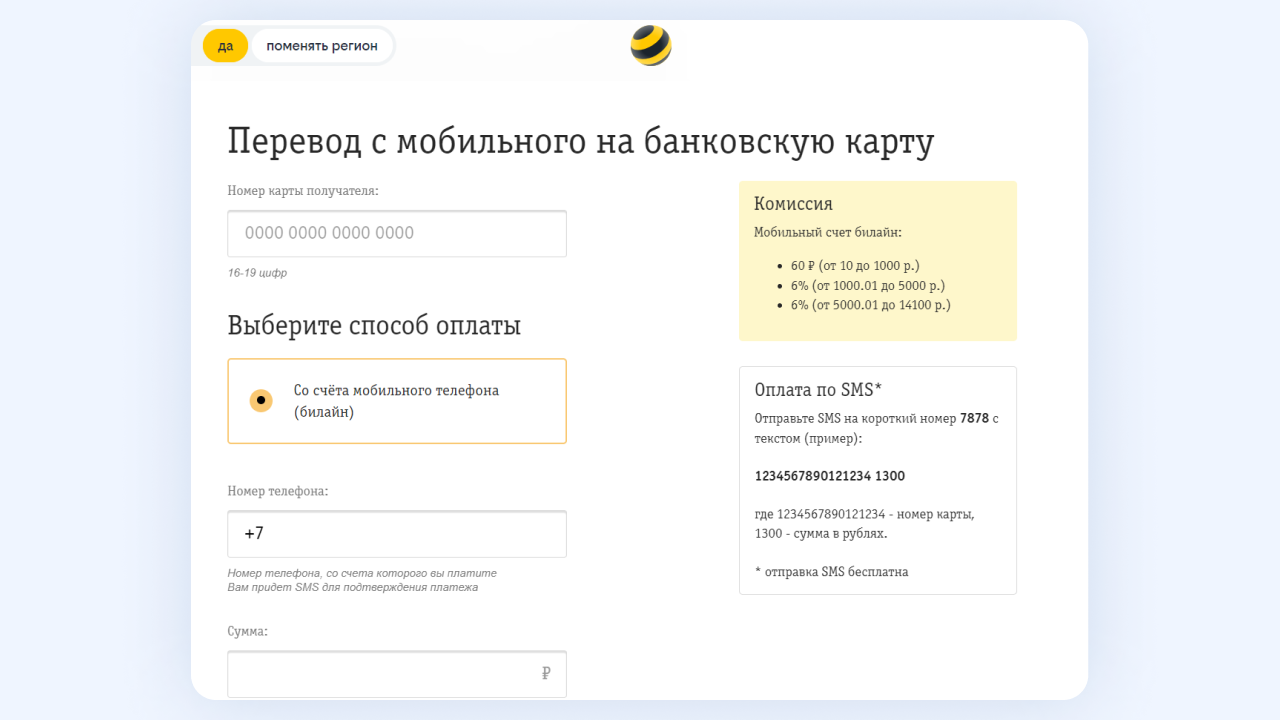This screenshot has width=1280, height=720.
Task: Click the text «1300 - сумма в рублях.»
Action: (821, 533)
